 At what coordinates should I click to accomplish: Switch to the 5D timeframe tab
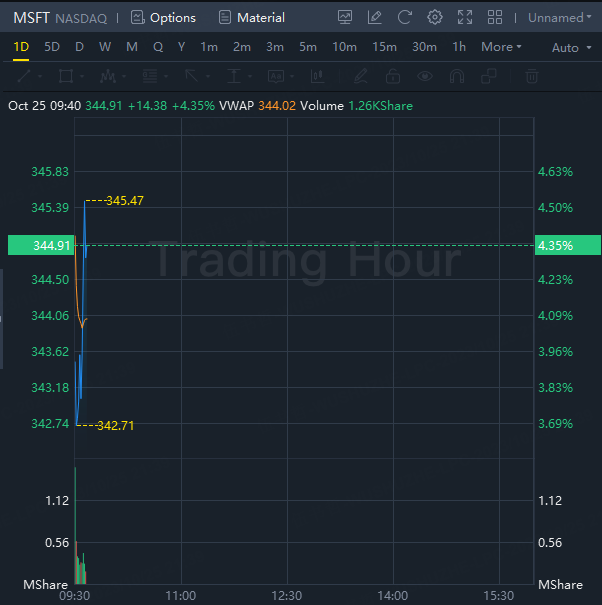click(52, 47)
